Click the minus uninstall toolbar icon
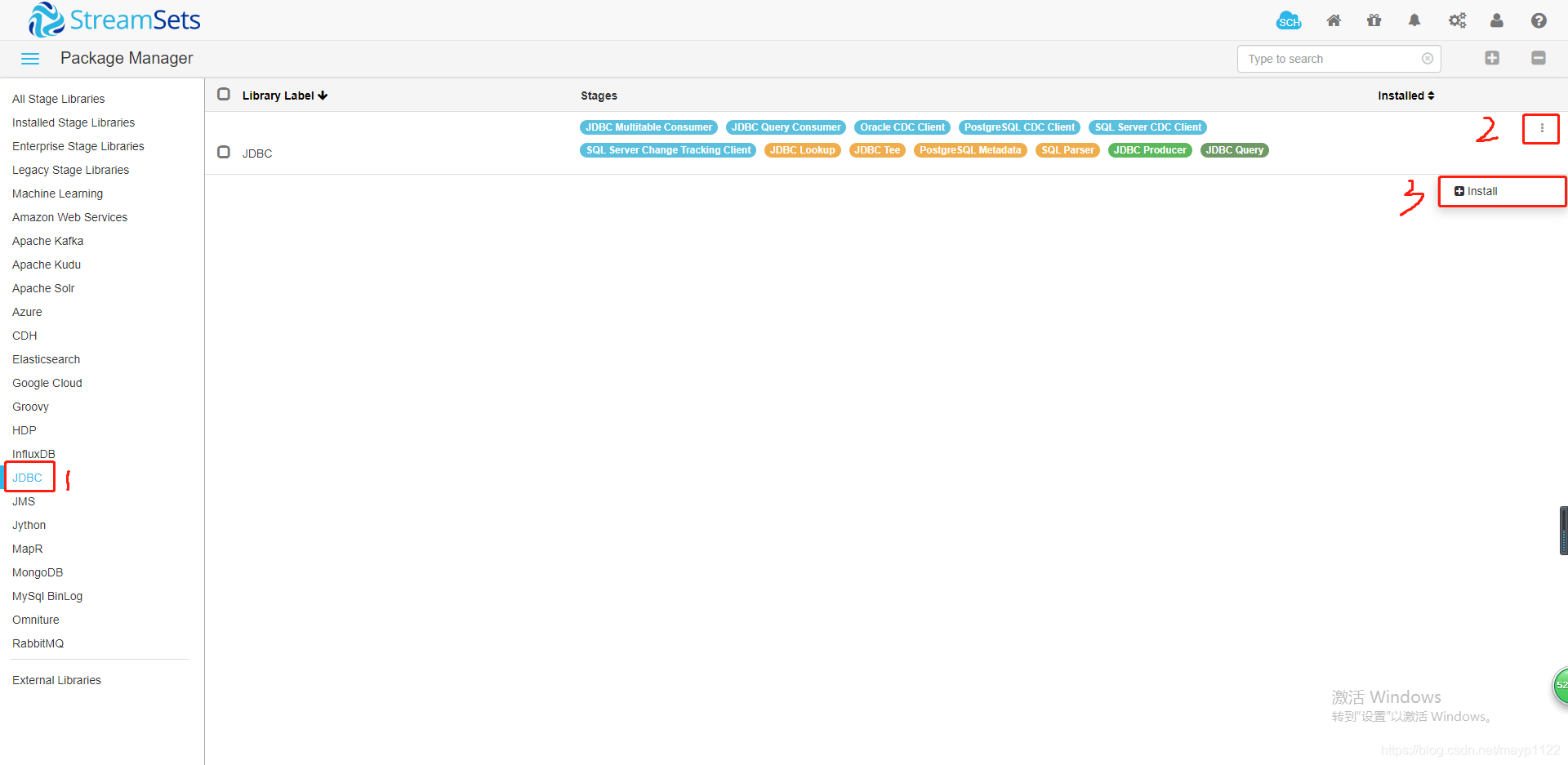1568x765 pixels. tap(1539, 58)
